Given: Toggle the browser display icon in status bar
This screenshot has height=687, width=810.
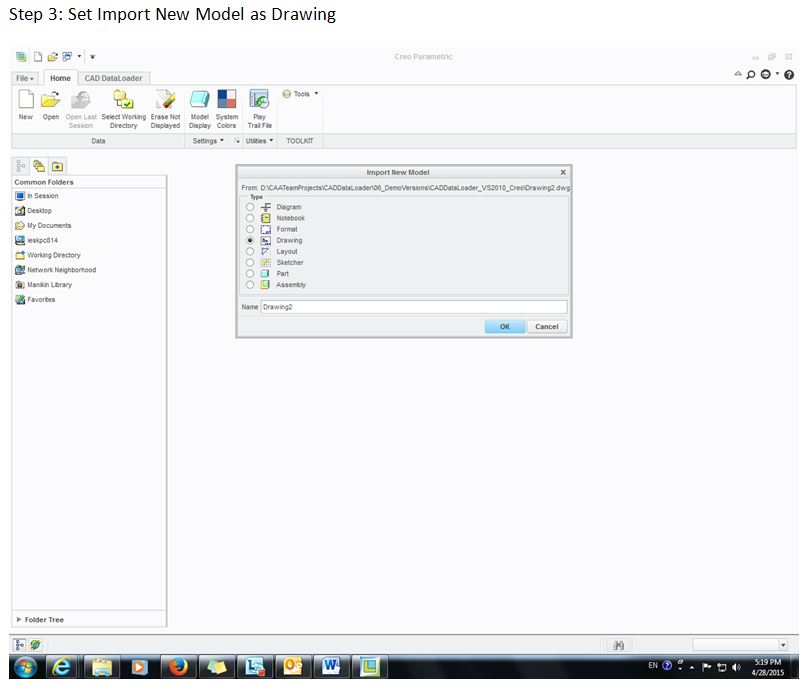Looking at the screenshot, I should tap(35, 645).
